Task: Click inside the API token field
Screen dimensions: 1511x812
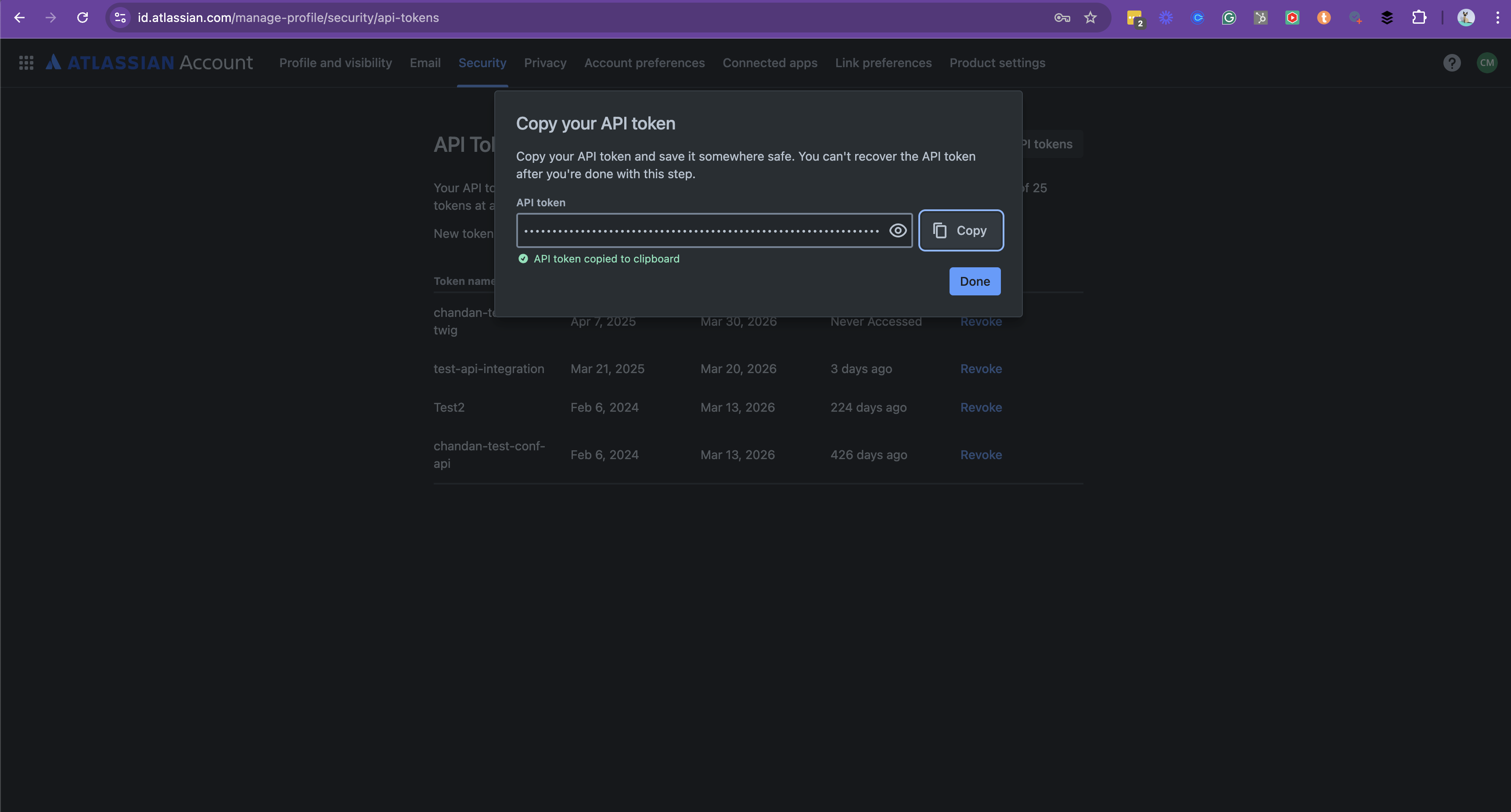Action: (x=701, y=230)
